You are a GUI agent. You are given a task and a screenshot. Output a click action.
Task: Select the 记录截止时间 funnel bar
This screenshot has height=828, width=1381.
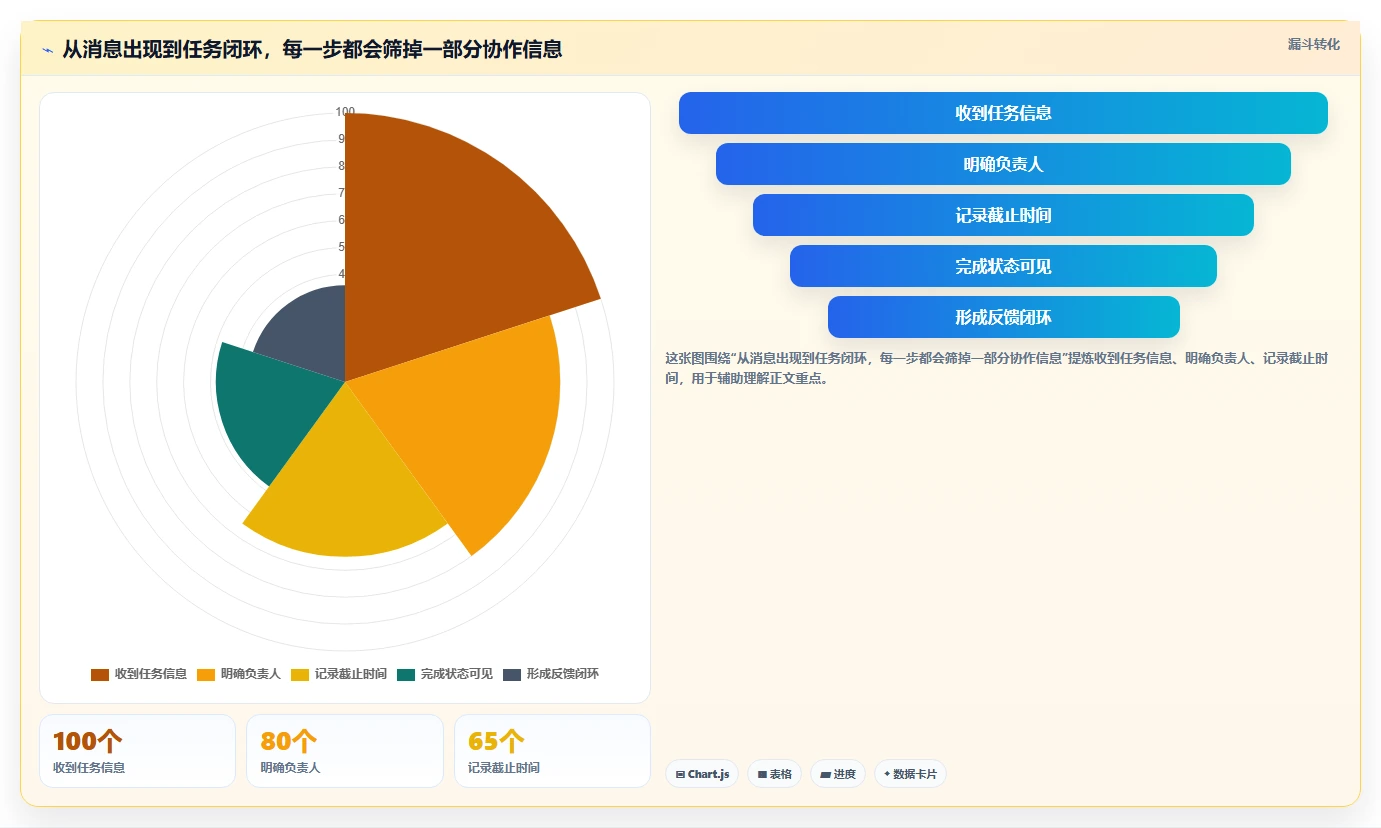[1003, 215]
